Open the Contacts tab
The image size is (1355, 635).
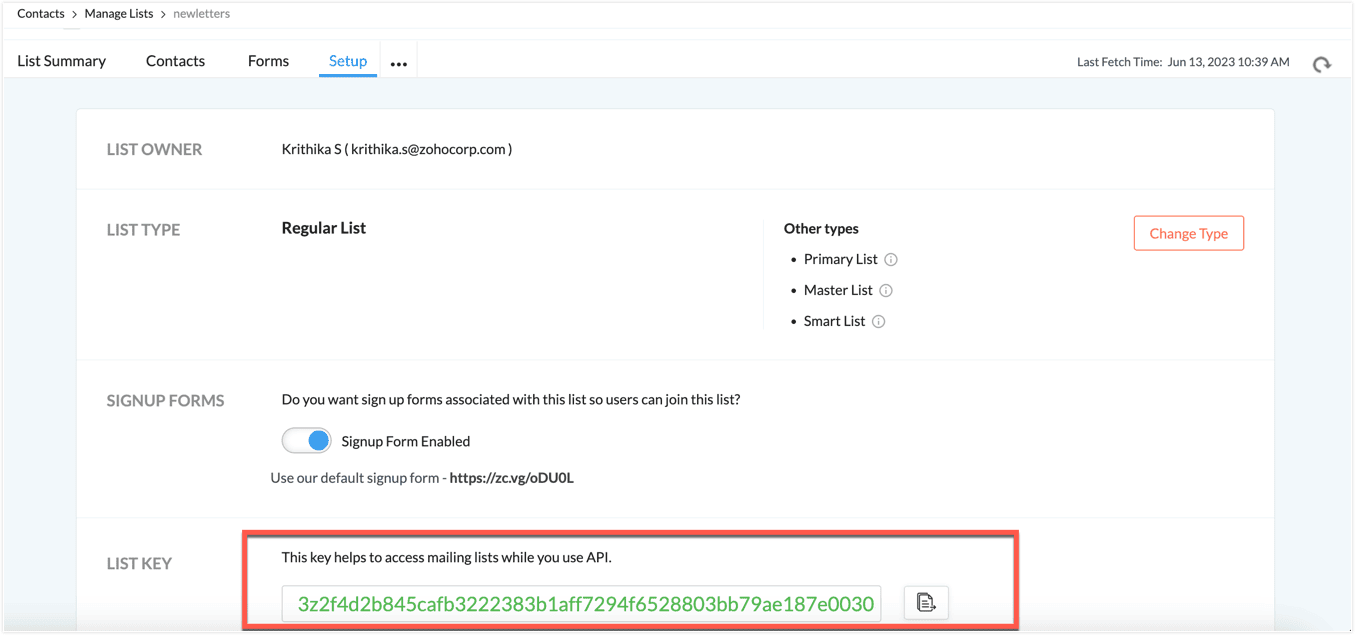click(175, 60)
